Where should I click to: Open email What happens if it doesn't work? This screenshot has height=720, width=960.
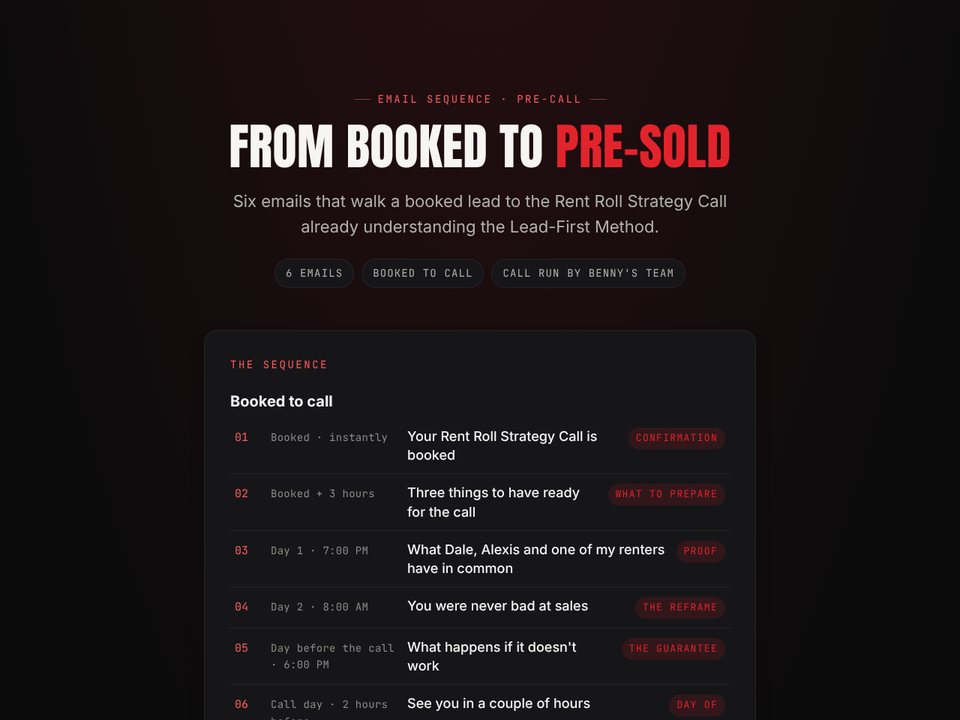coord(480,656)
